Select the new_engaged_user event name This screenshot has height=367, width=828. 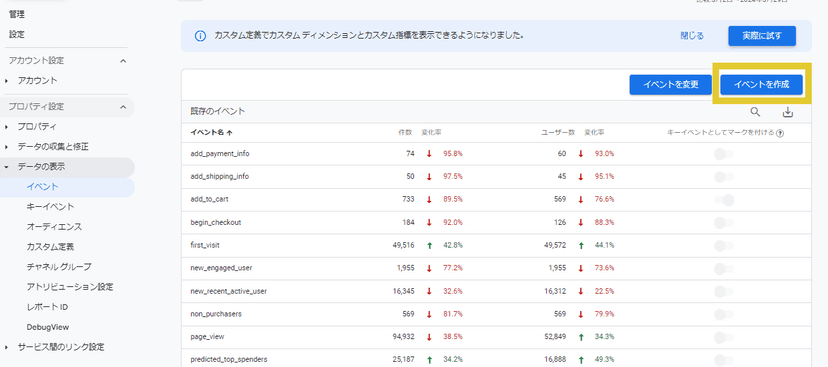pos(221,268)
